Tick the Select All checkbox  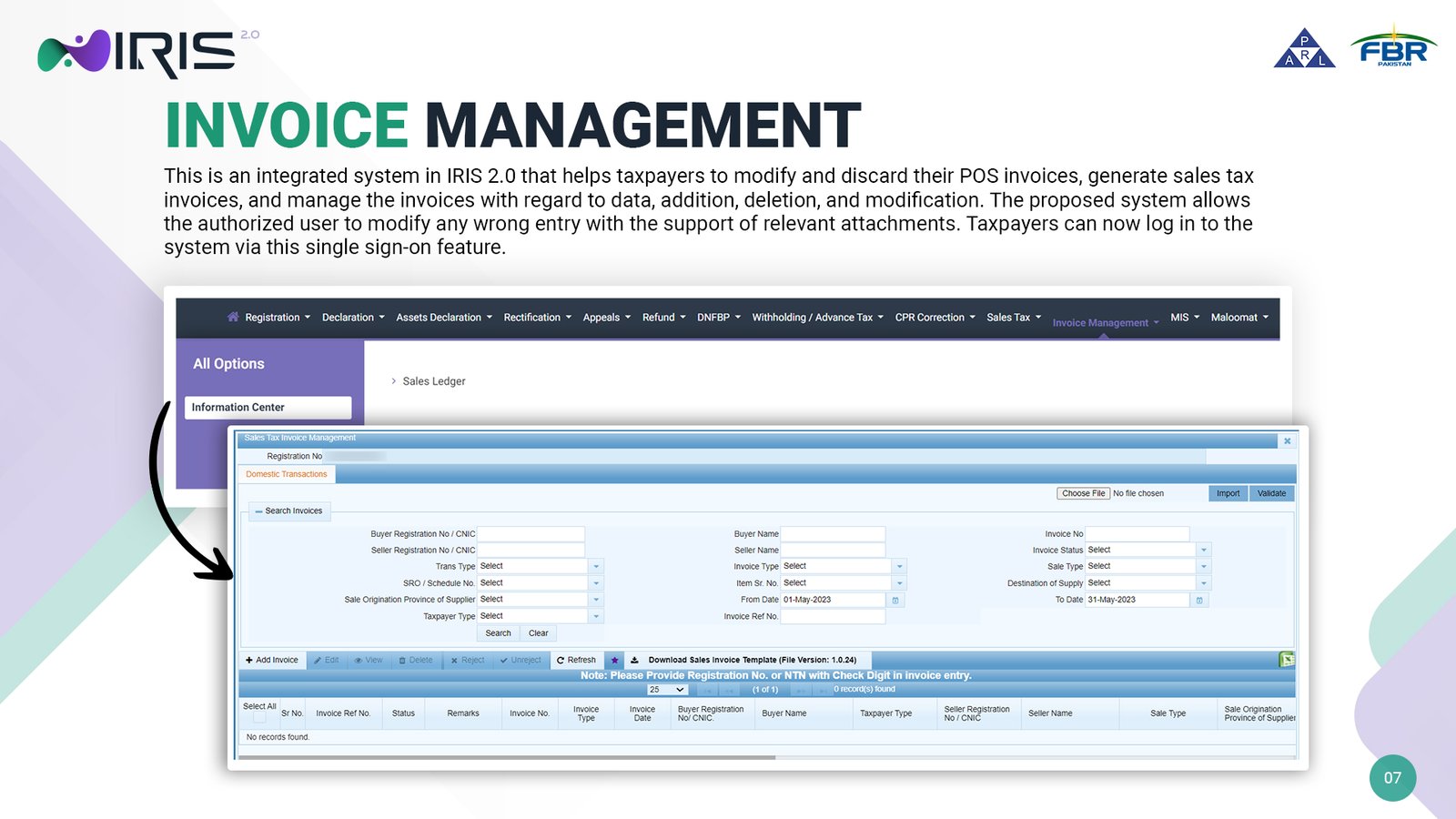tap(259, 717)
